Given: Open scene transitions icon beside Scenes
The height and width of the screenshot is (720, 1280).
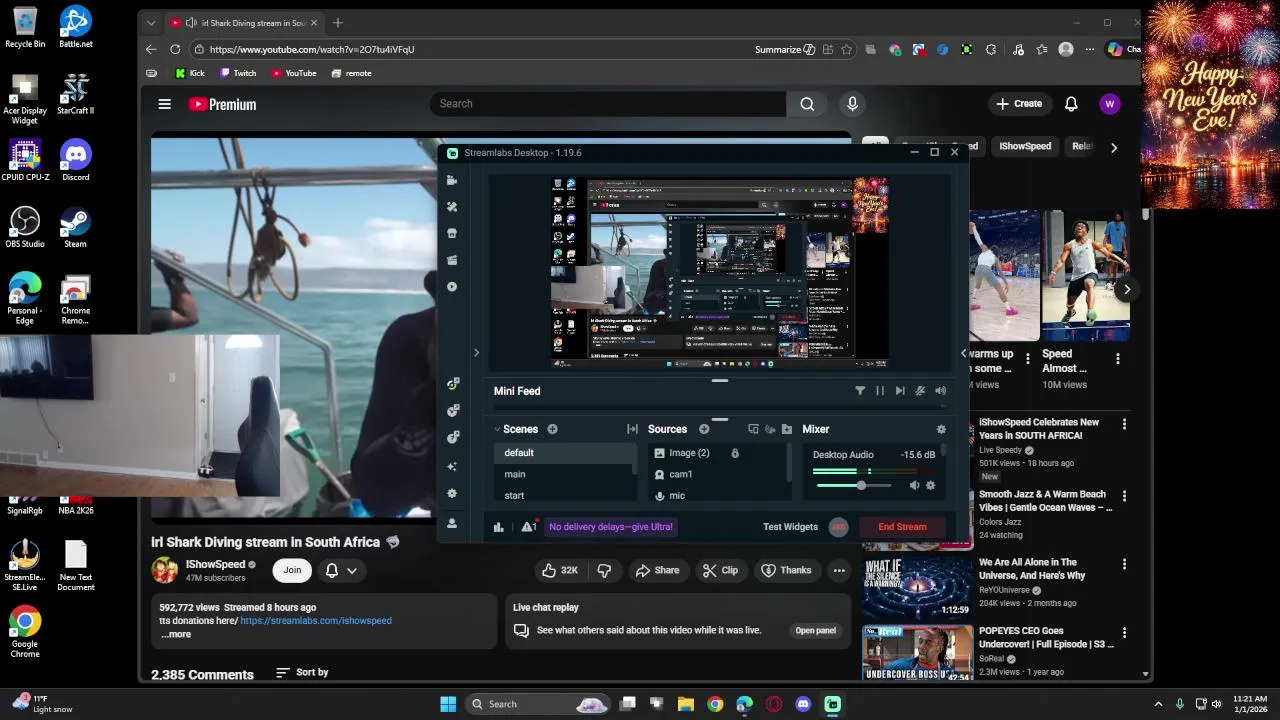Looking at the screenshot, I should pos(632,429).
